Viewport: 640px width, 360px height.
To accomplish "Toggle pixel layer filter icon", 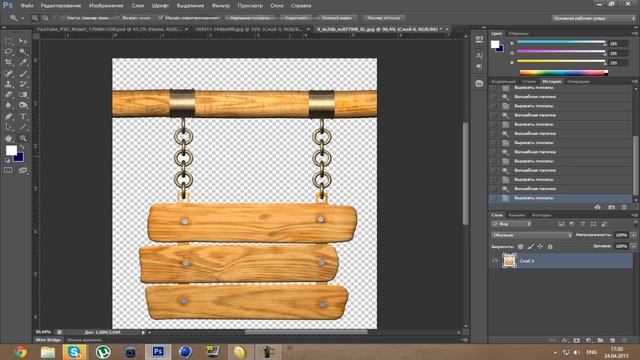I will point(561,224).
